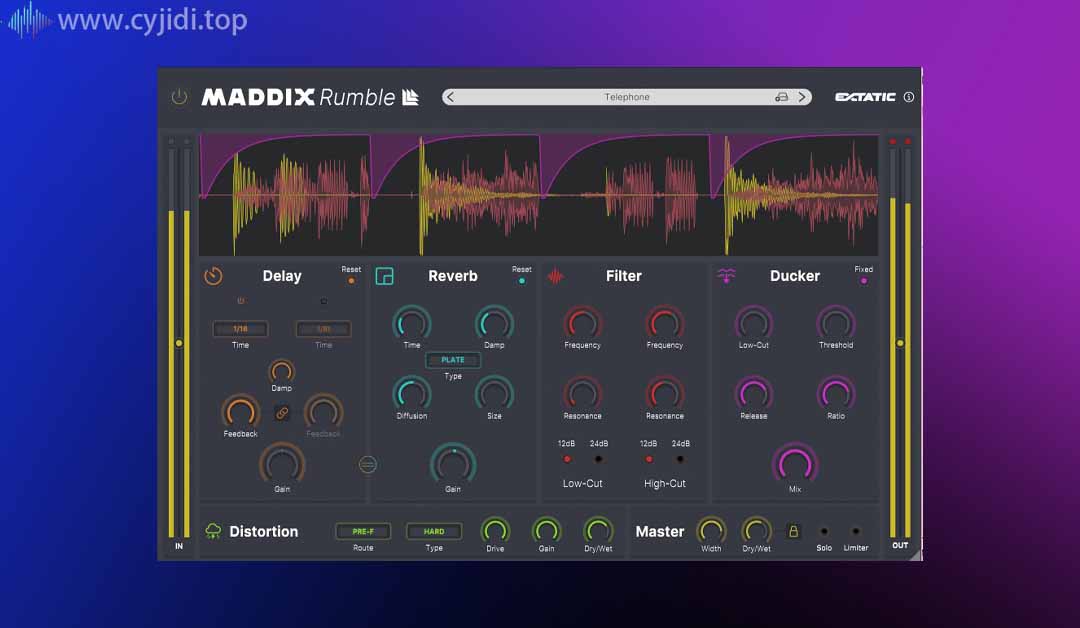Open the info icon next to Extatic
Screen dimensions: 1080x628
point(908,97)
